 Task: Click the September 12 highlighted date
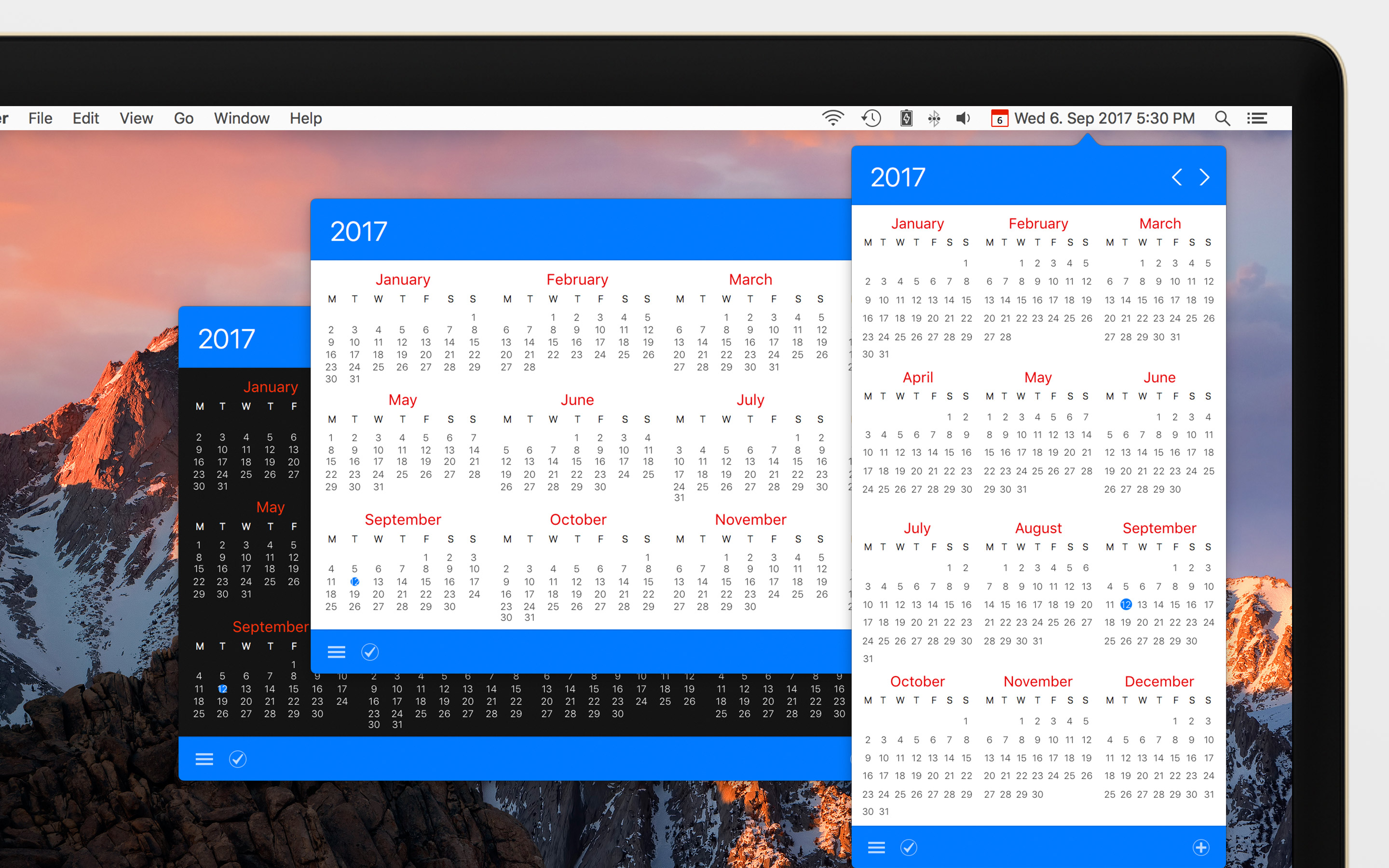click(1126, 603)
